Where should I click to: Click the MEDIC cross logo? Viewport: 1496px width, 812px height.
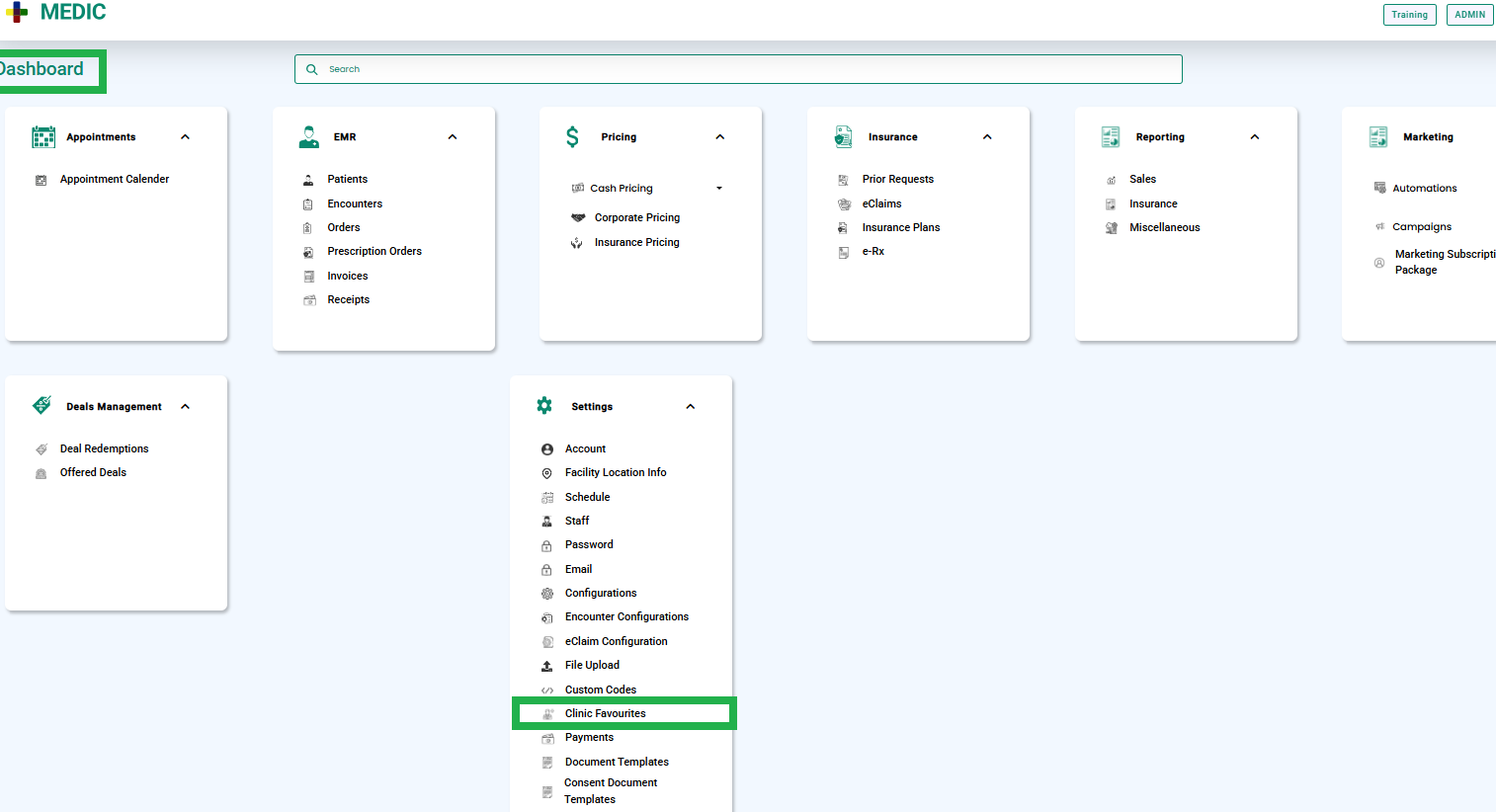click(x=17, y=12)
